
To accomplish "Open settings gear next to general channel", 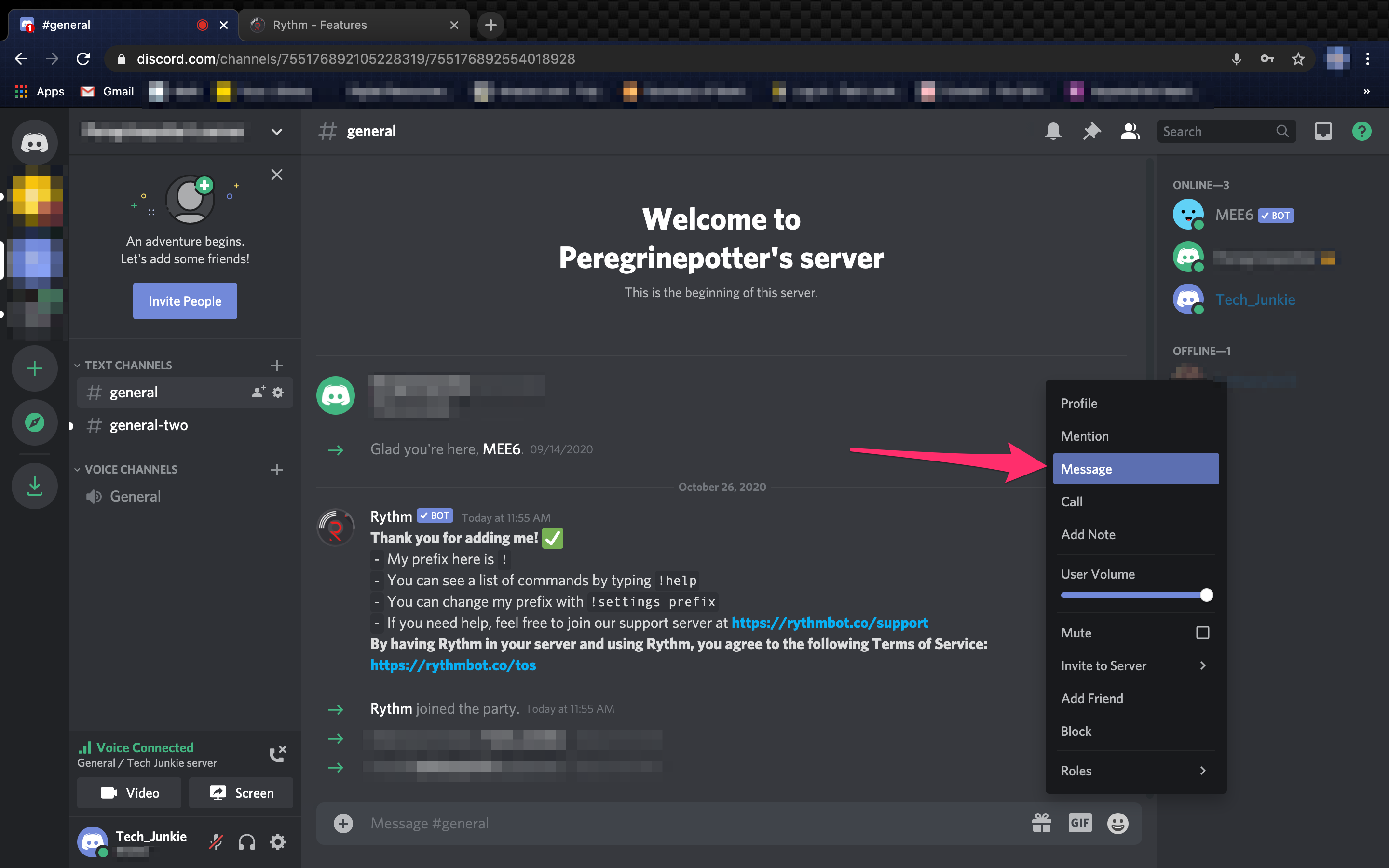I will pyautogui.click(x=278, y=392).
